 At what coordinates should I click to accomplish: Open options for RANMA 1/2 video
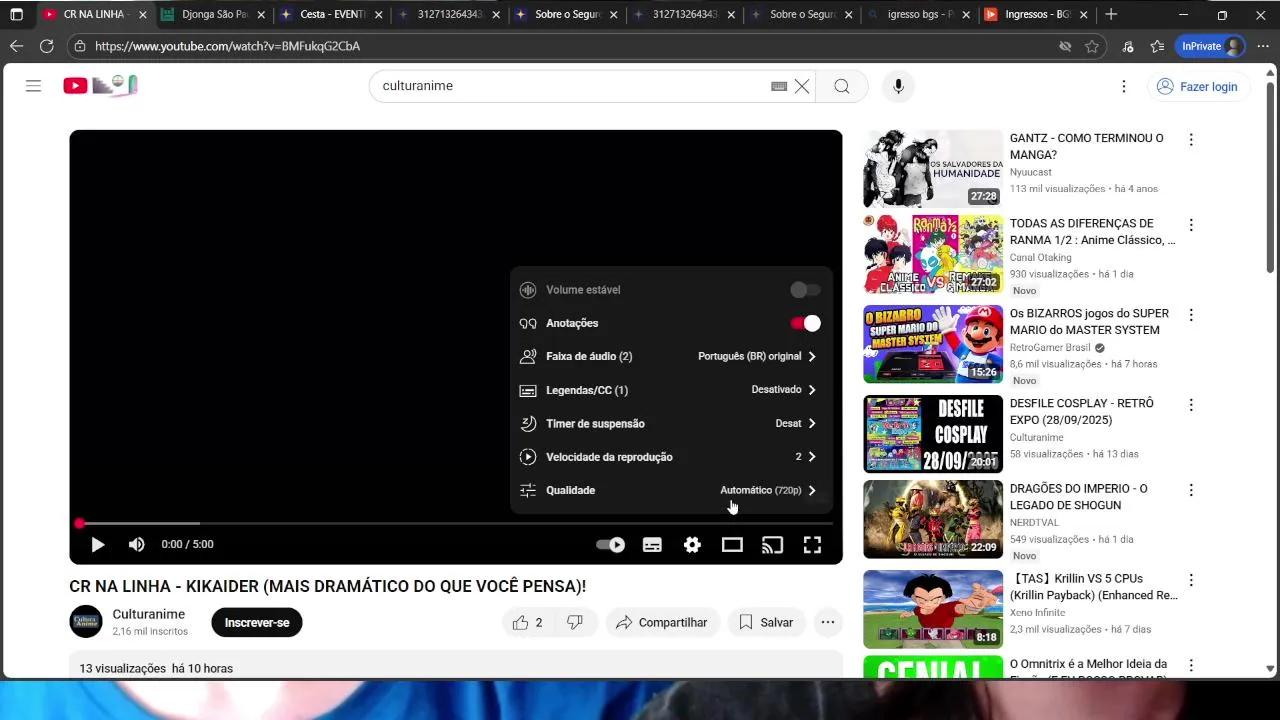[1191, 225]
